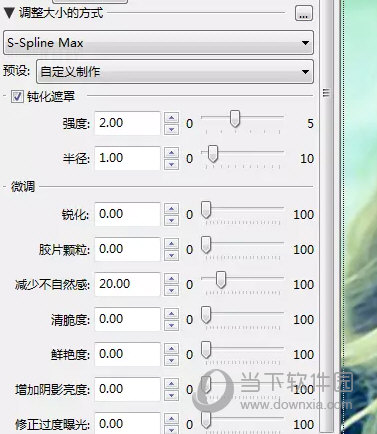Click the 胶片颗粒 value field
This screenshot has width=377, height=434.
(127, 249)
